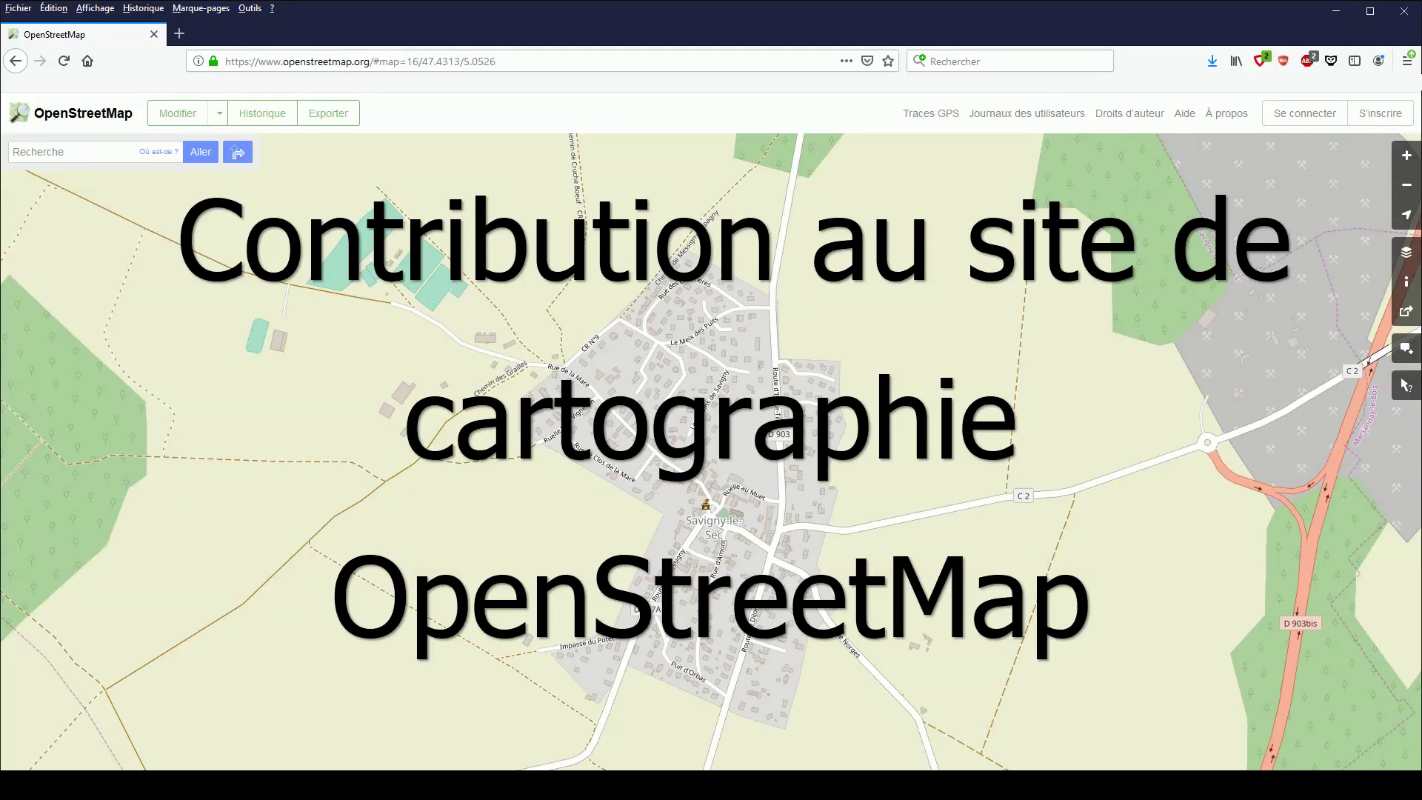
Task: Select the OpenStreetMap browser tab
Action: 82,34
